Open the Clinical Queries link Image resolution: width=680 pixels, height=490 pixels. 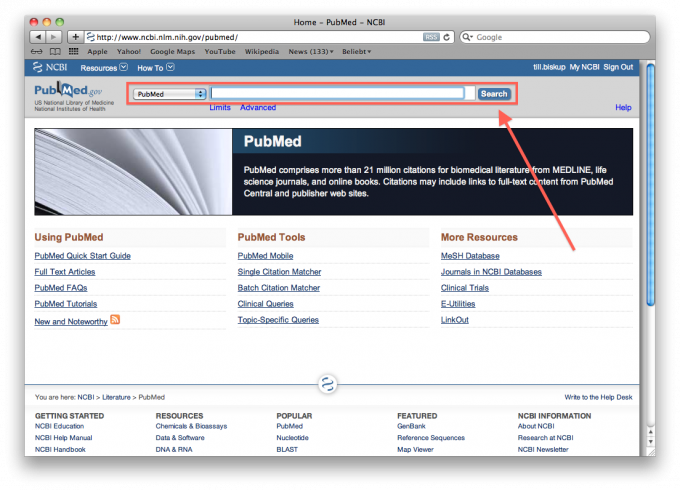[265, 304]
